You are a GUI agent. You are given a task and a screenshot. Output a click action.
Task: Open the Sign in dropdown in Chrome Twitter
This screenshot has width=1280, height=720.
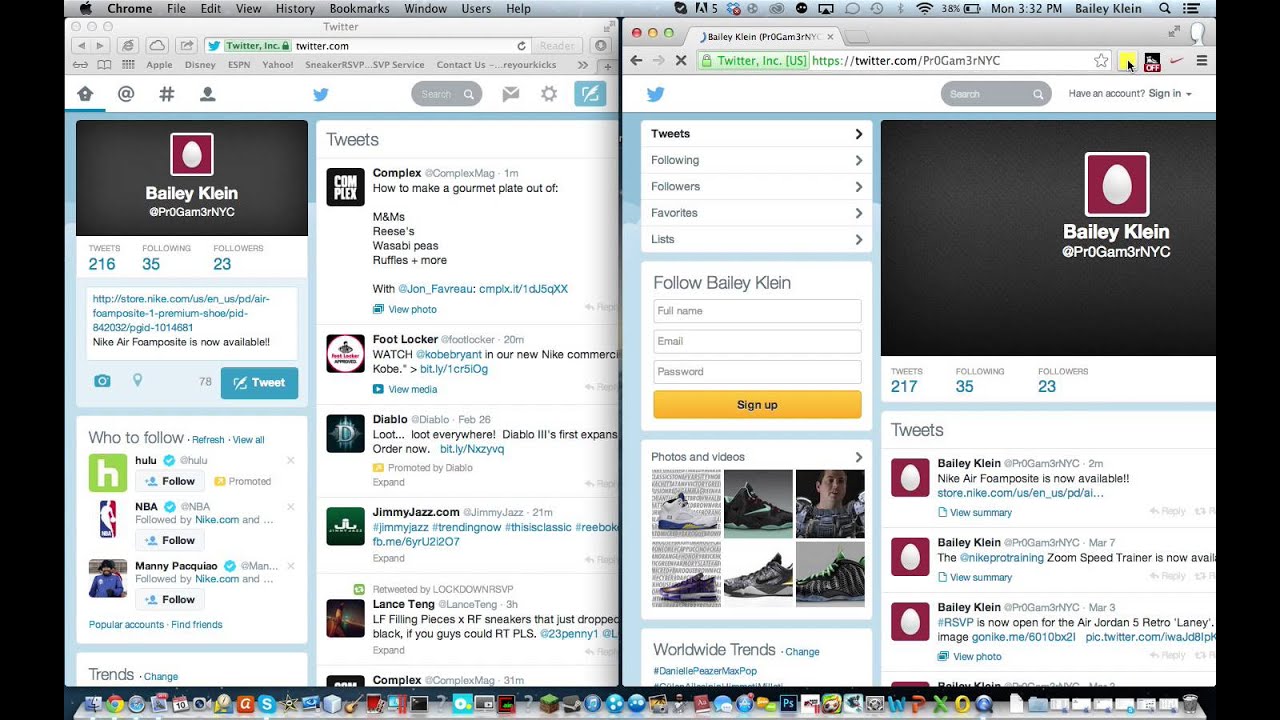tap(1170, 94)
